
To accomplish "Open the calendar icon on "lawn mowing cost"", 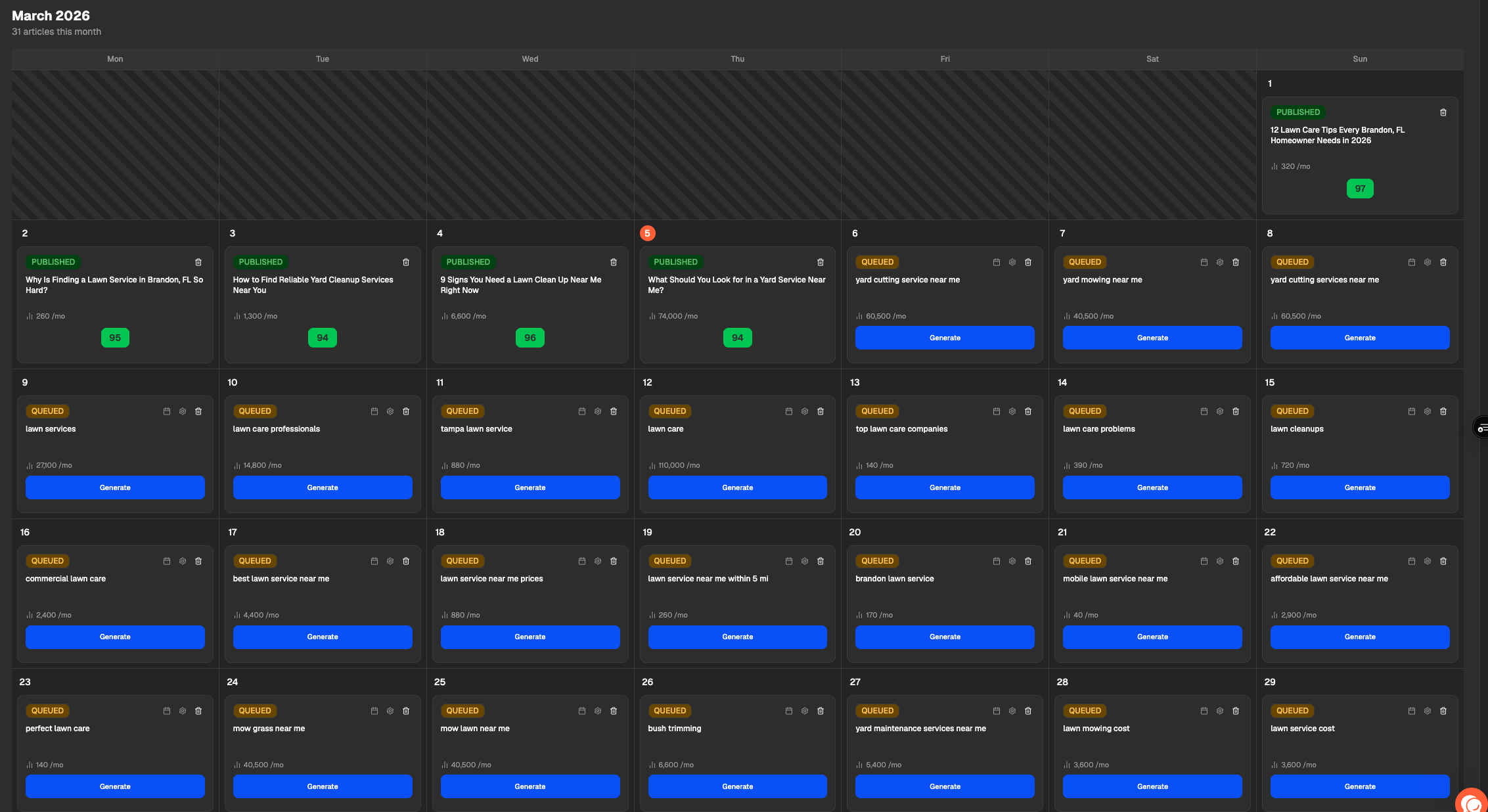I will tap(1204, 711).
